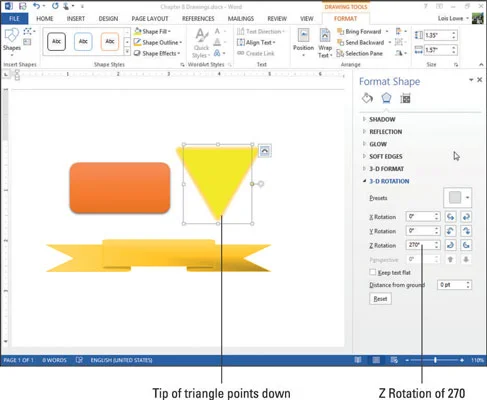Expand the Glow section
Image resolution: width=487 pixels, height=400 pixels.
pyautogui.click(x=378, y=144)
